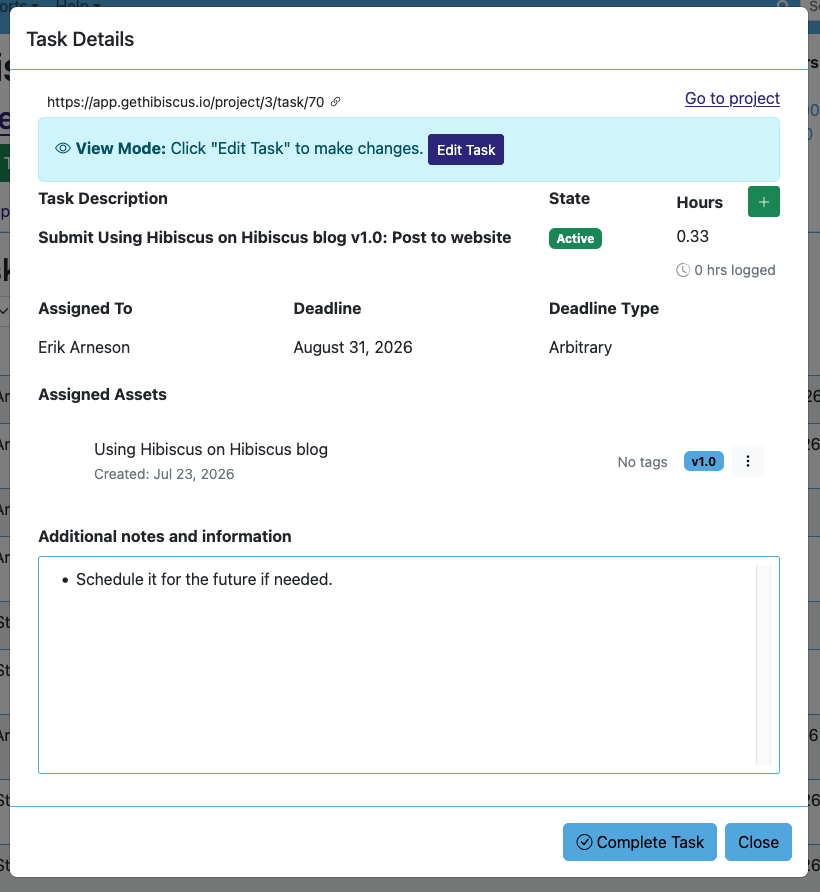Click the clock icon next to hours logged

pyautogui.click(x=683, y=270)
